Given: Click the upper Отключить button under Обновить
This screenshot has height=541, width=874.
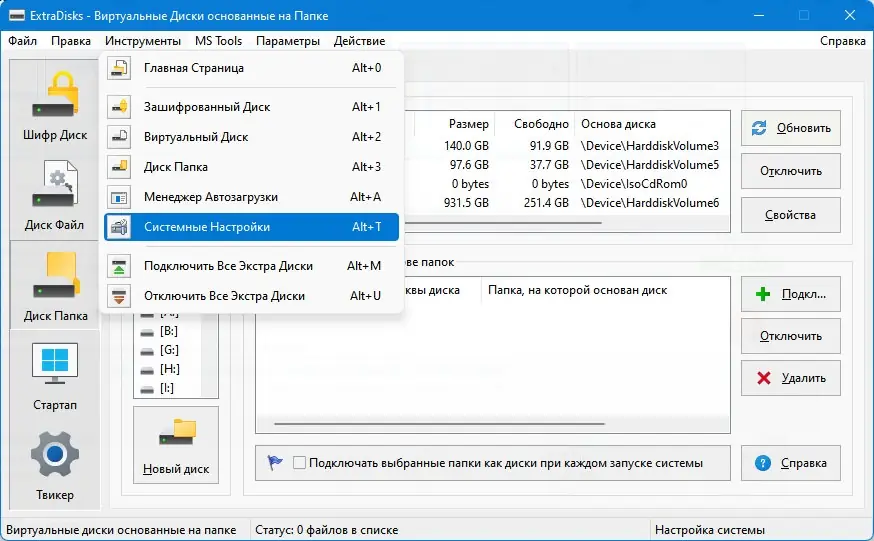Looking at the screenshot, I should [x=791, y=171].
